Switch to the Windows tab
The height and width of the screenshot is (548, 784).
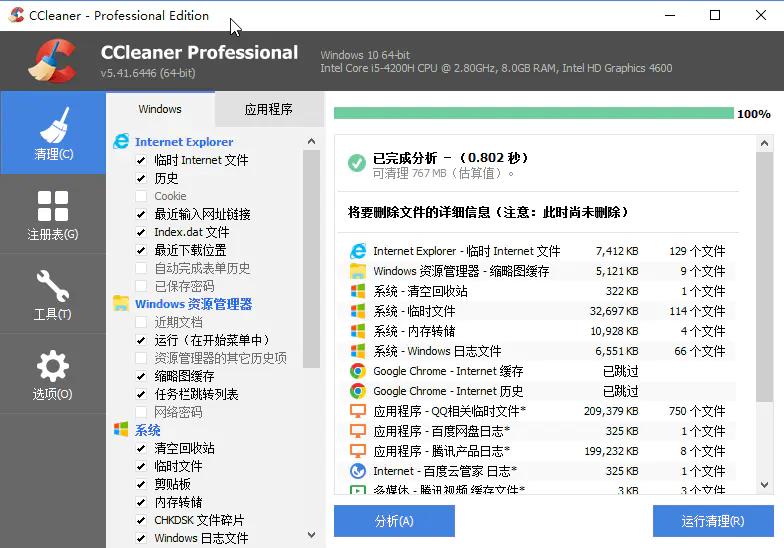(x=160, y=109)
